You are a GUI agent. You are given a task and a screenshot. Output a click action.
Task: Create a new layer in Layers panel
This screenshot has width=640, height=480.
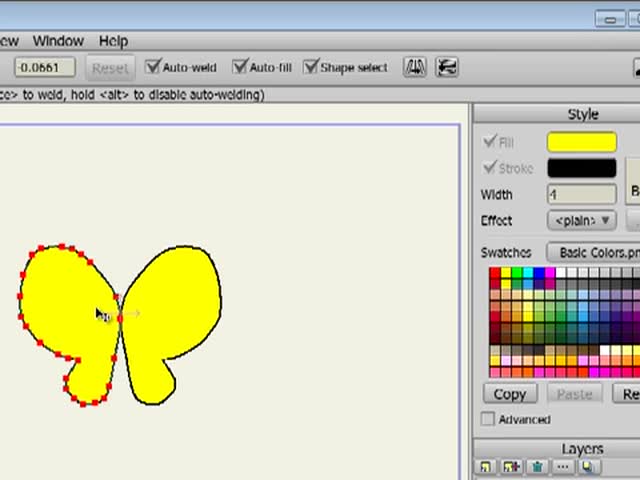tap(486, 467)
